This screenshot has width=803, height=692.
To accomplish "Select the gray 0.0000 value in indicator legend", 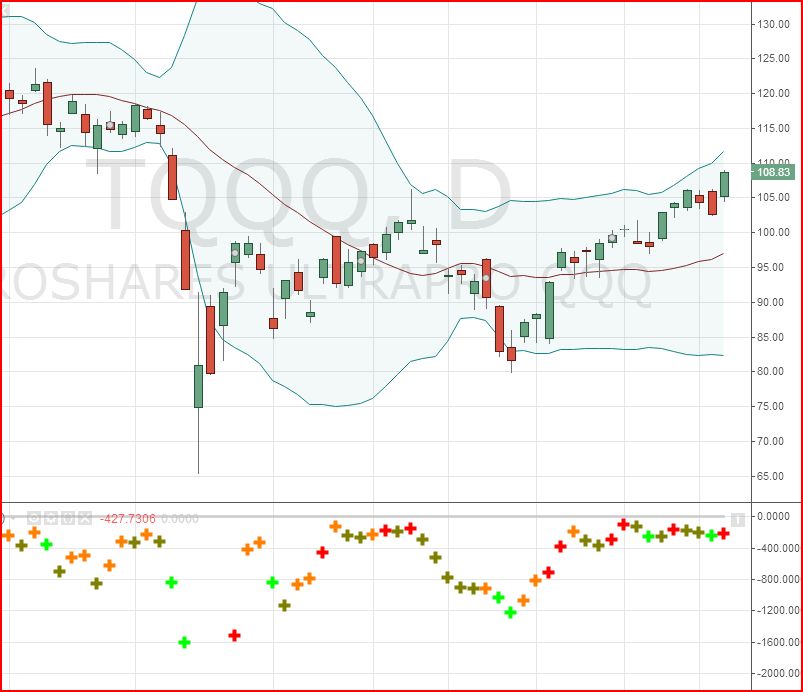I will pos(181,518).
